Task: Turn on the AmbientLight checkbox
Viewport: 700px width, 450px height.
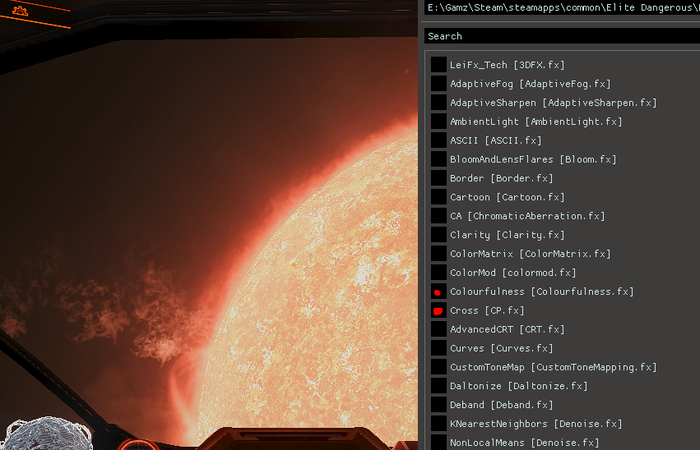Action: 438,122
